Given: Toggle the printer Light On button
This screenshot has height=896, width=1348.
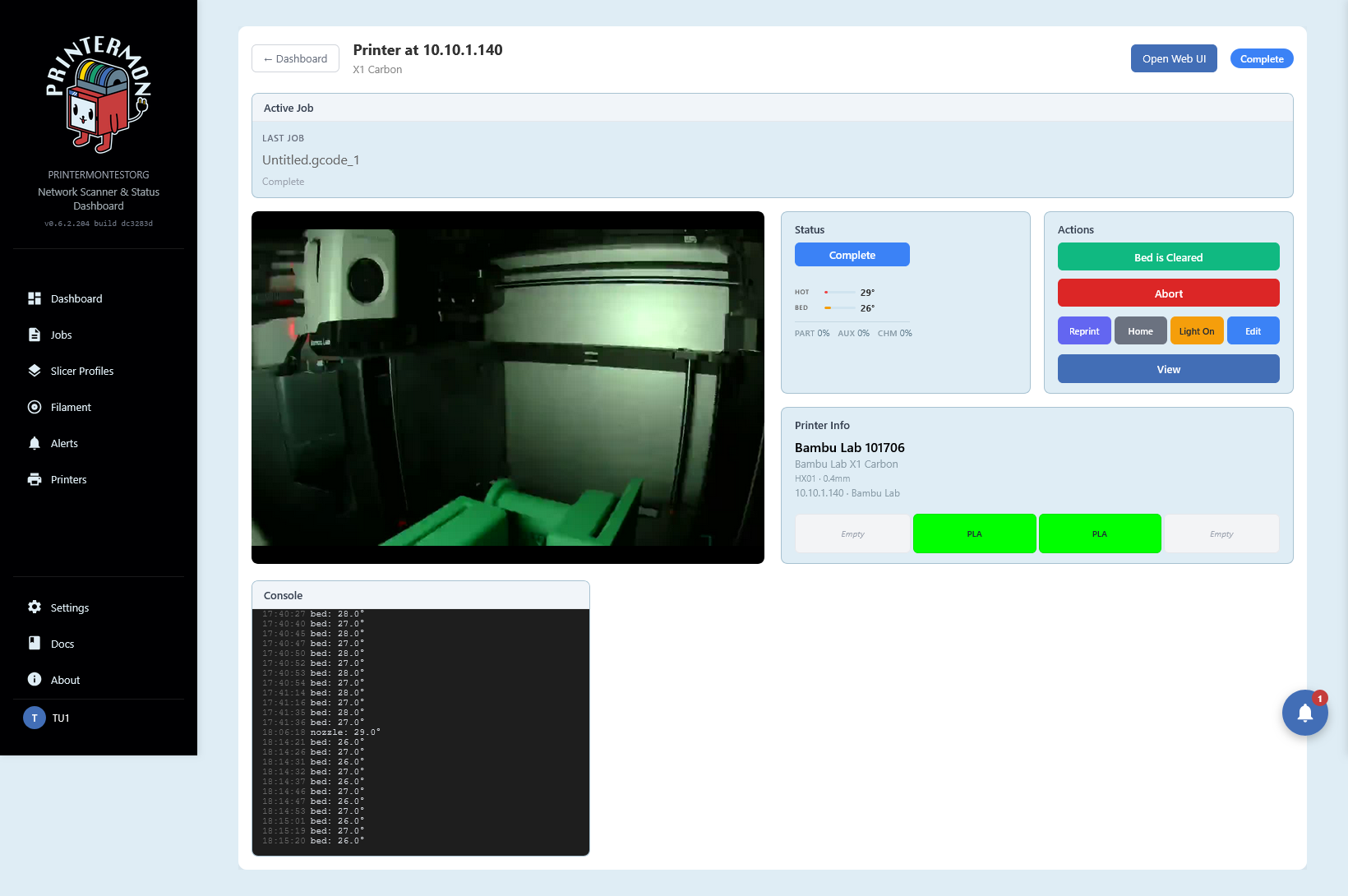Looking at the screenshot, I should tap(1196, 331).
